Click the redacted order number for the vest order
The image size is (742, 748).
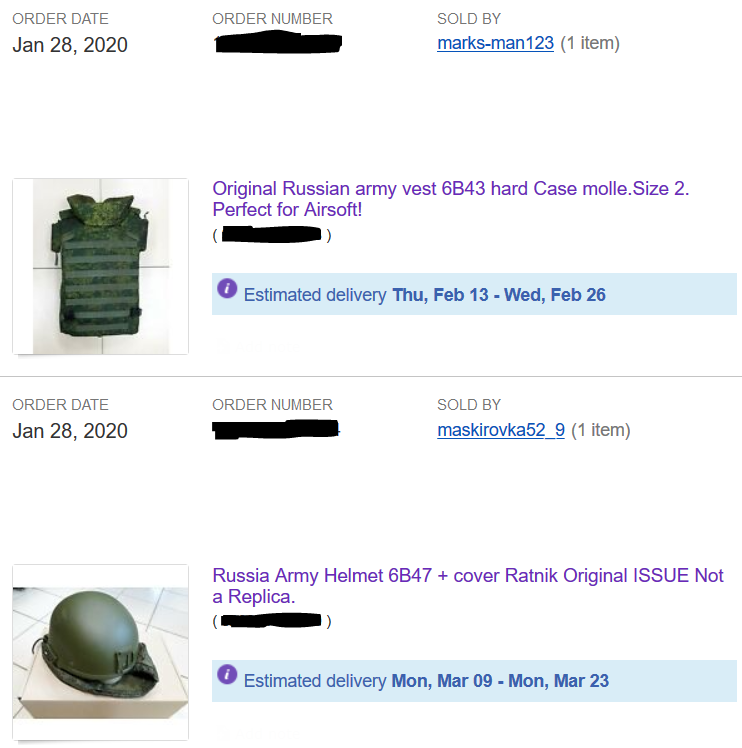tap(278, 42)
